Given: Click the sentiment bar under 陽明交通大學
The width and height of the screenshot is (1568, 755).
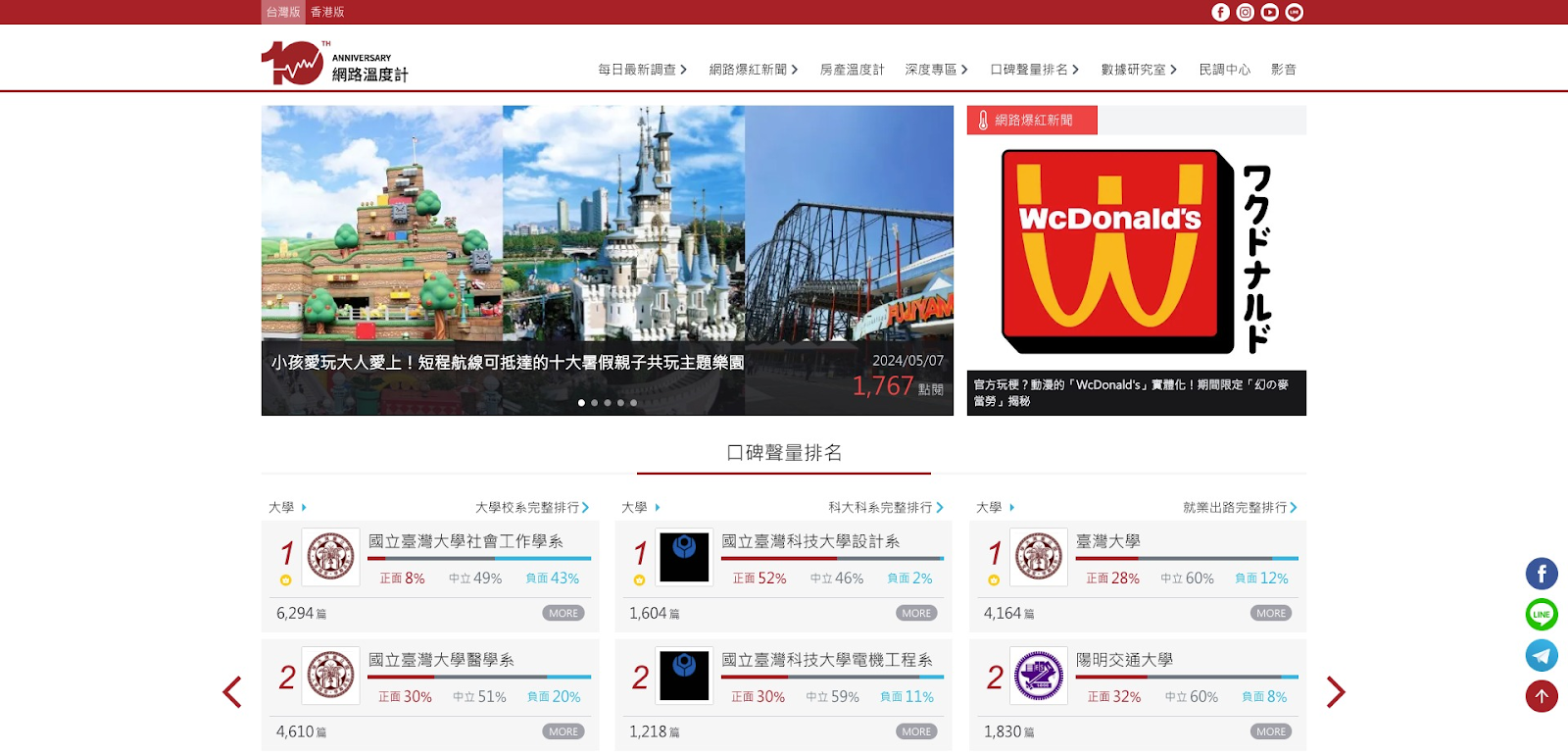Looking at the screenshot, I should (1187, 677).
